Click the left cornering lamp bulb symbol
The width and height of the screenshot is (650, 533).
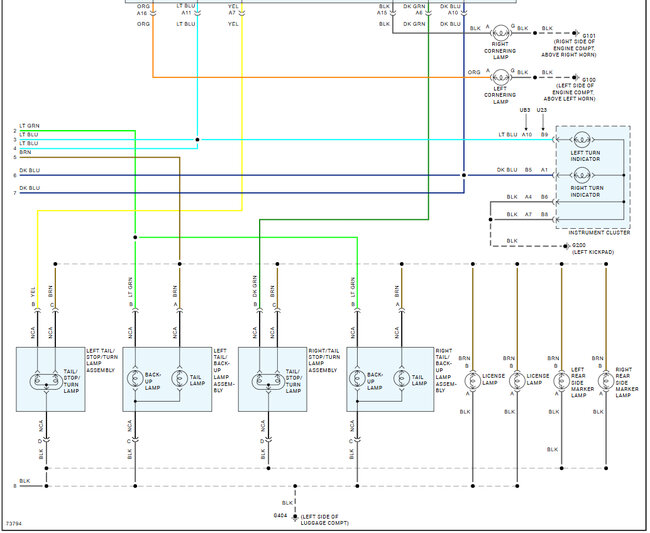pos(500,78)
